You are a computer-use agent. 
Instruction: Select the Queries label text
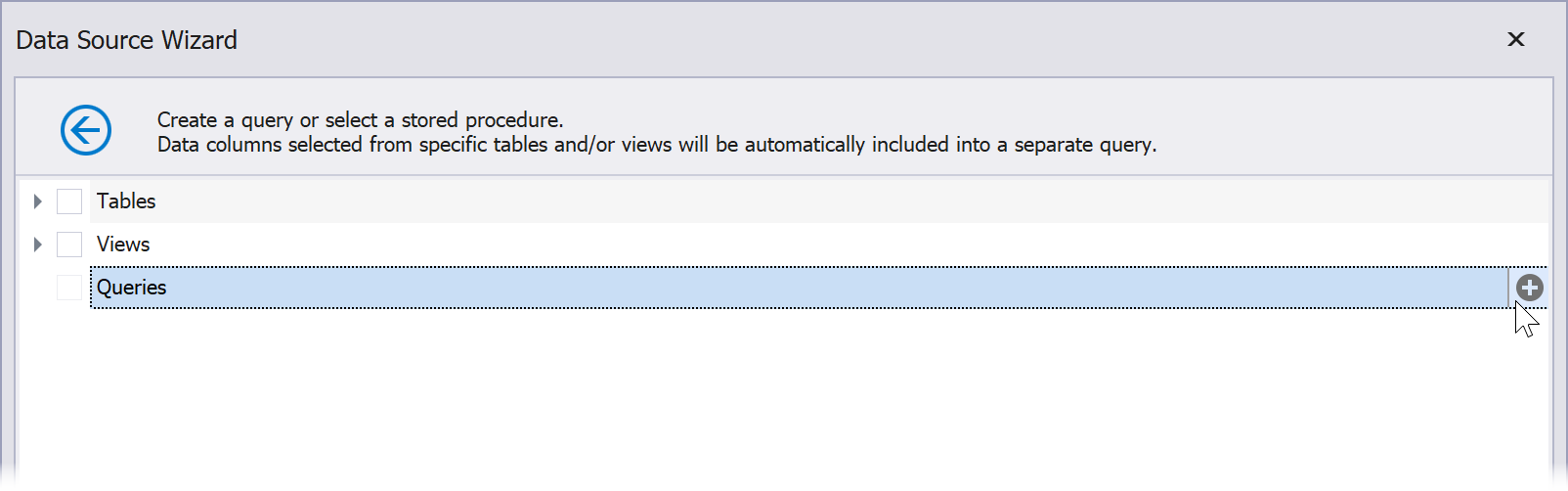[x=132, y=288]
